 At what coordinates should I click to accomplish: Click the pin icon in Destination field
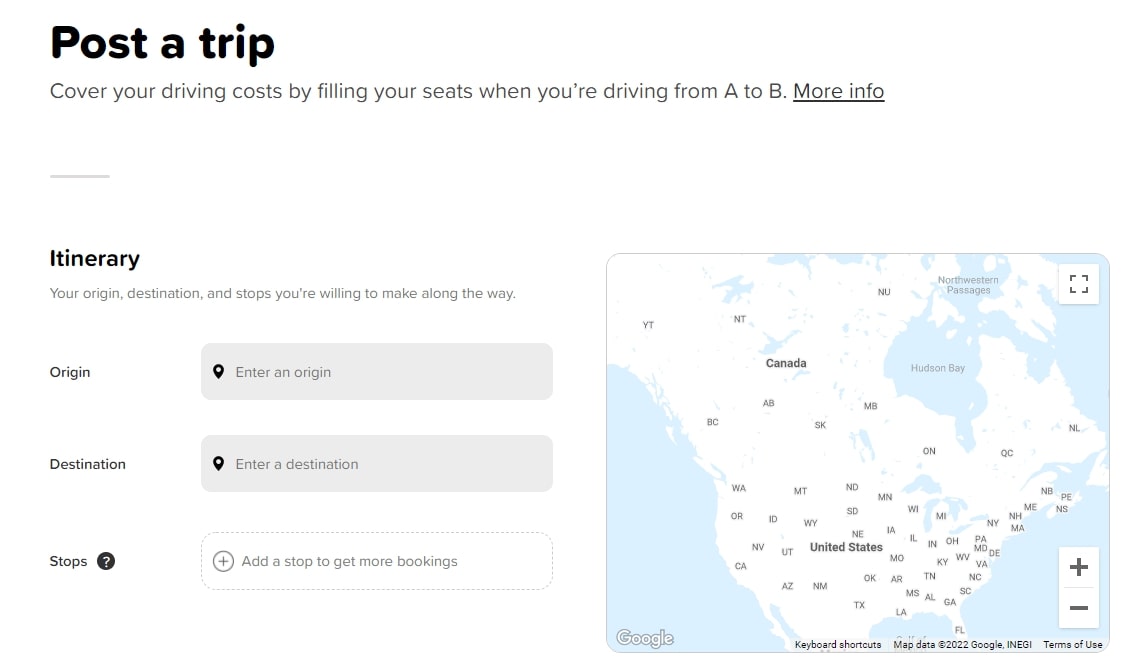pyautogui.click(x=219, y=464)
